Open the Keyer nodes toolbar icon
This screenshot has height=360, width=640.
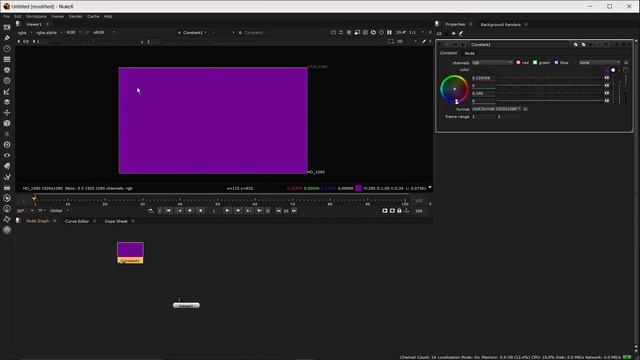pos(7,91)
